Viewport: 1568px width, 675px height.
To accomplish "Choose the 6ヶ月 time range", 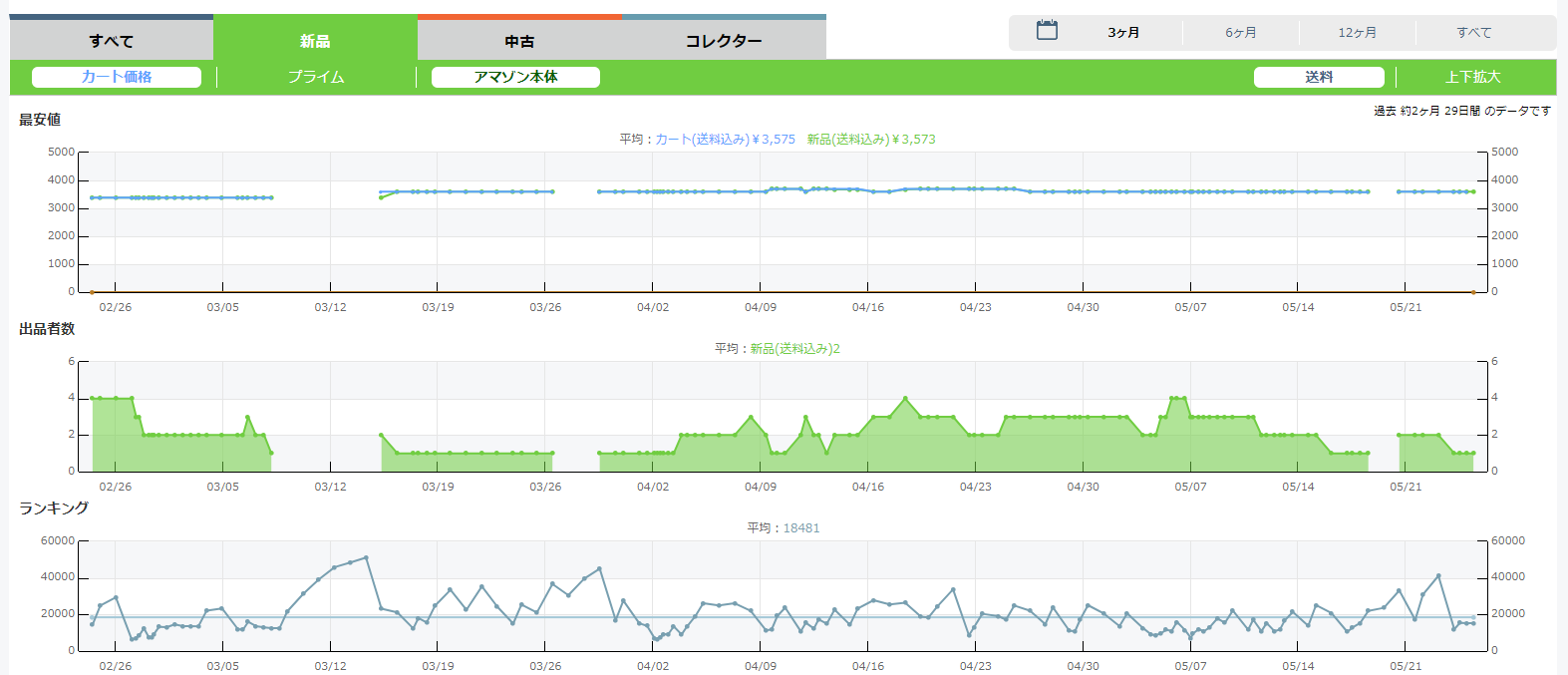I will tap(1241, 33).
